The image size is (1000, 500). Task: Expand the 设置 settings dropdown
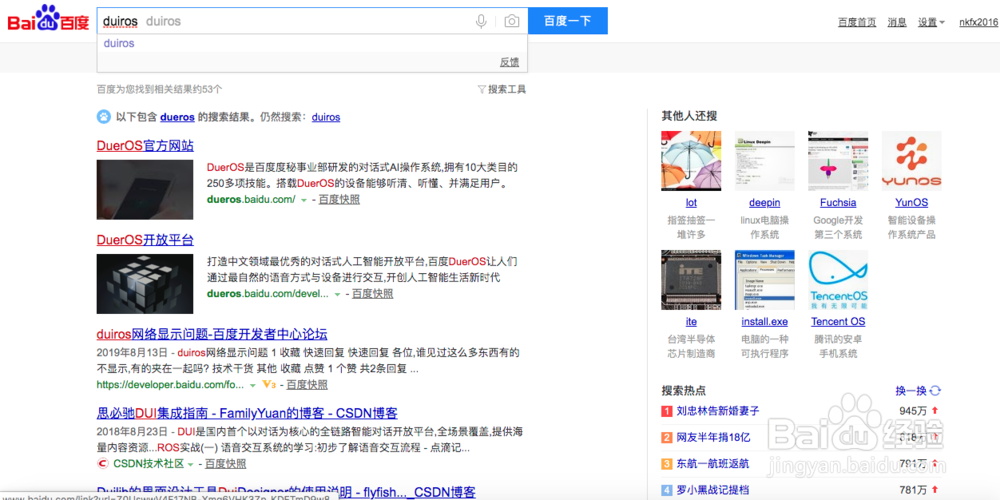931,22
